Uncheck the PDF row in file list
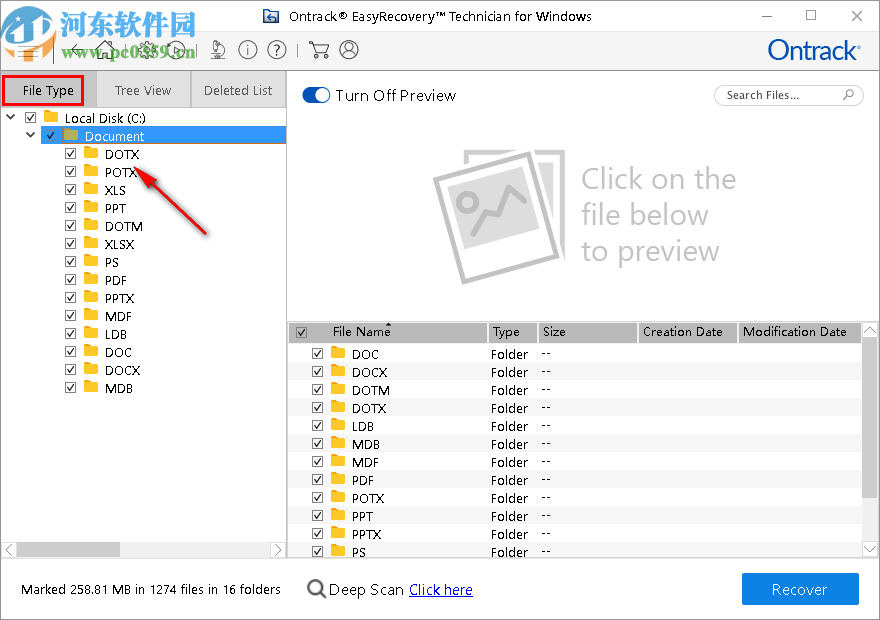The height and width of the screenshot is (620, 880). pyautogui.click(x=317, y=479)
